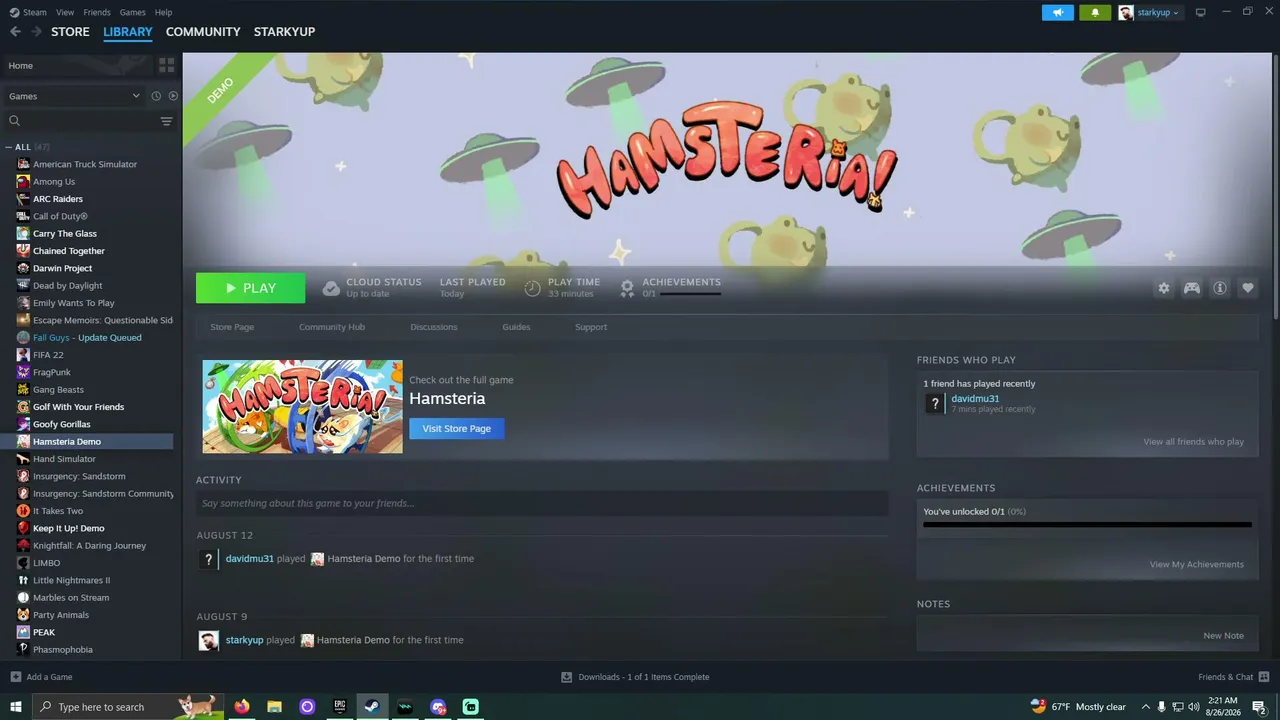Viewport: 1280px width, 720px height.
Task: Select Dead by Daylight in the list
Action: click(x=68, y=286)
